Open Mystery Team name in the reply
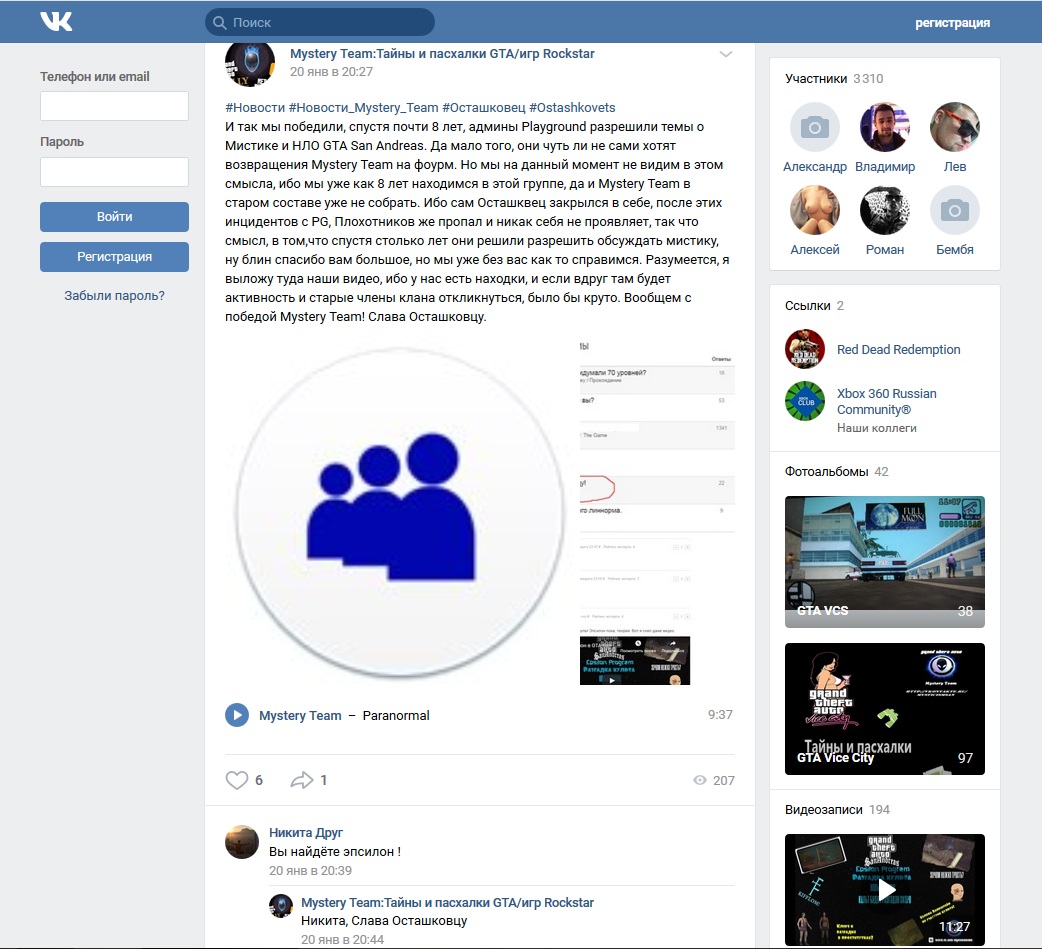Image resolution: width=1042 pixels, height=949 pixels. point(447,902)
